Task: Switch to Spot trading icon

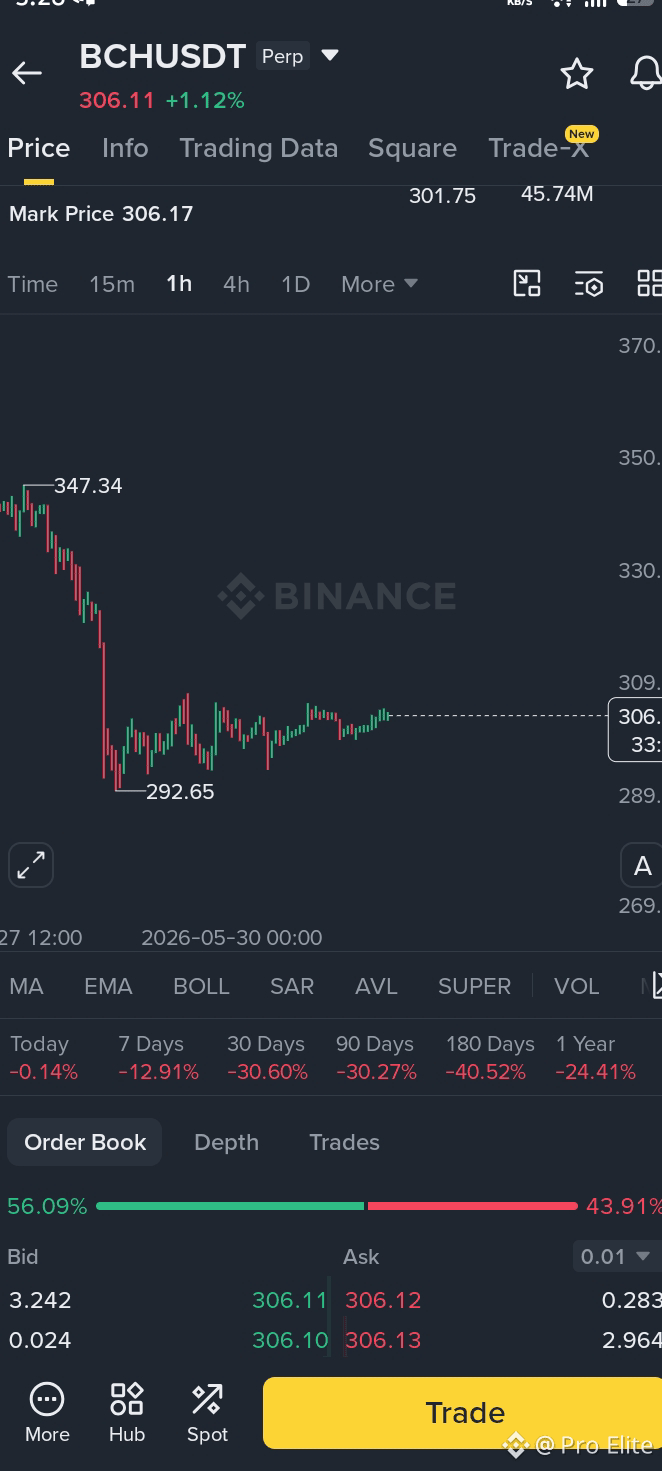Action: [207, 1412]
